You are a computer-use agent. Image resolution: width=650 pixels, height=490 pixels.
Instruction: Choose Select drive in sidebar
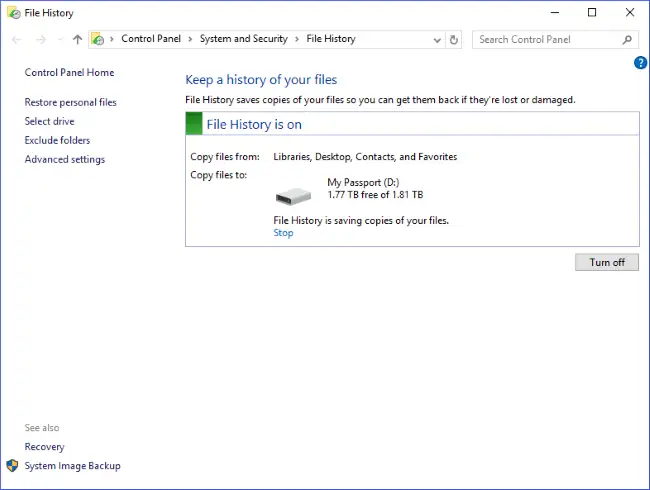[49, 121]
